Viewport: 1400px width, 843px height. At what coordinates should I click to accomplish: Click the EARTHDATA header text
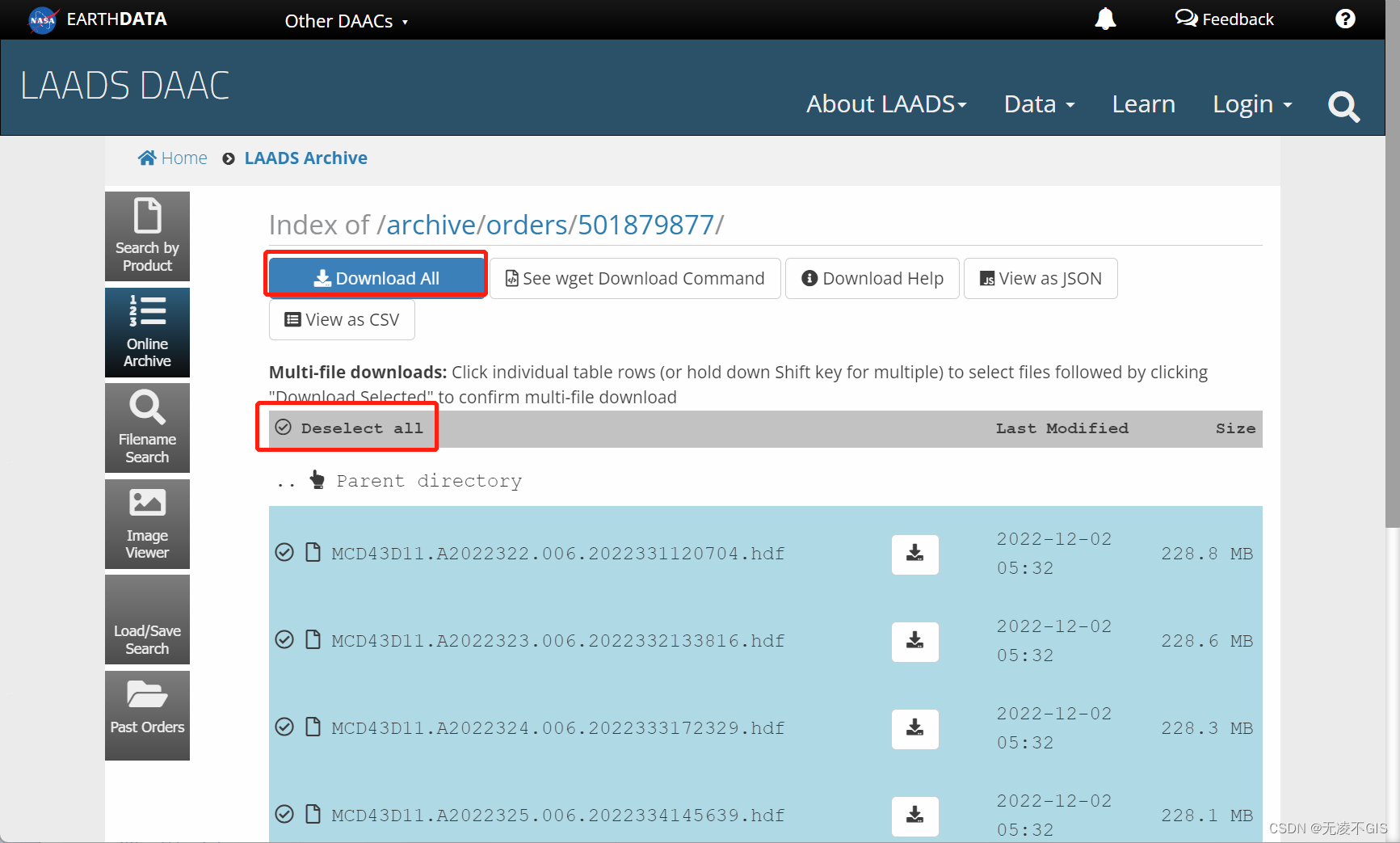116,19
